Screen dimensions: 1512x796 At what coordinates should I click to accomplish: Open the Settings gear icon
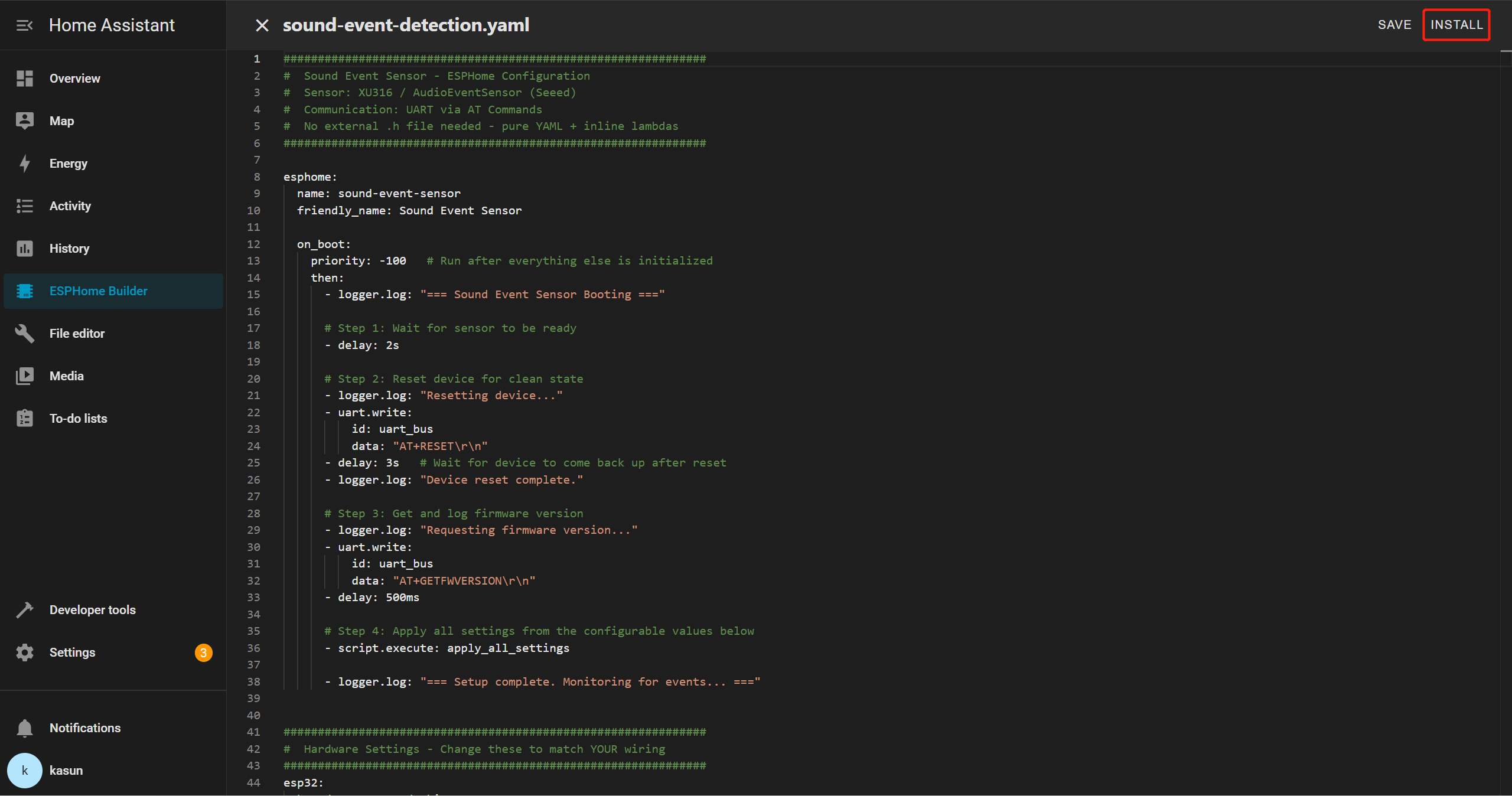(24, 653)
